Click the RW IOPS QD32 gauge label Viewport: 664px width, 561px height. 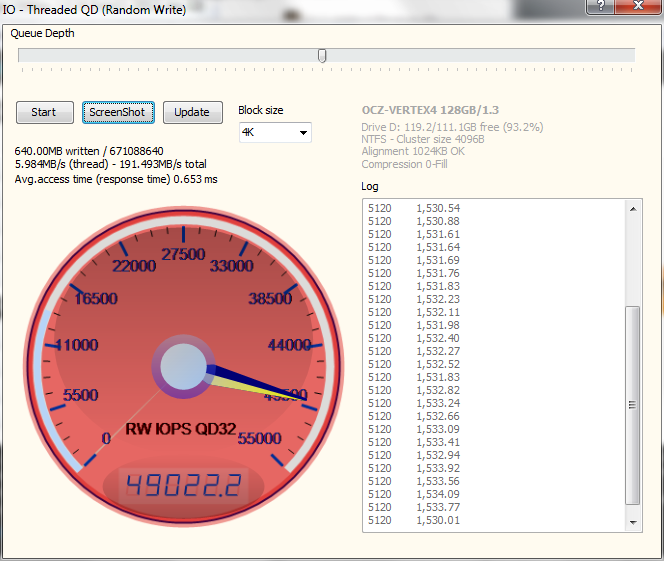pyautogui.click(x=180, y=430)
